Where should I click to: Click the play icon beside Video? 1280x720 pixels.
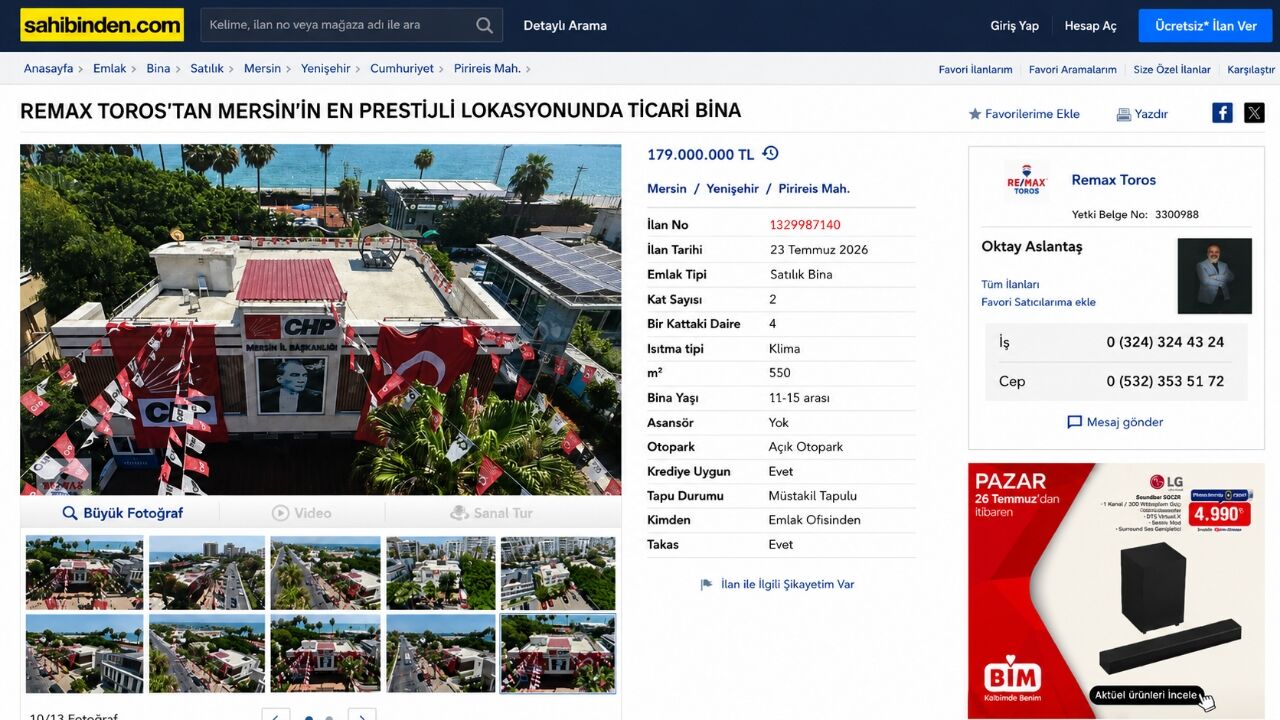pos(280,513)
